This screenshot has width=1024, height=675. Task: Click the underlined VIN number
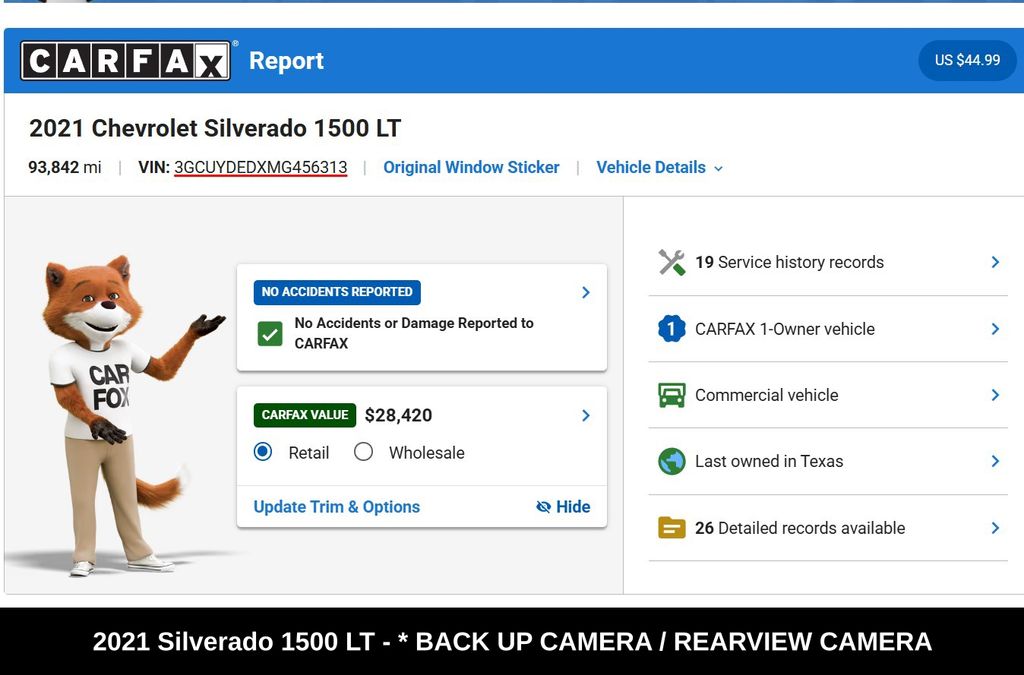tap(260, 168)
